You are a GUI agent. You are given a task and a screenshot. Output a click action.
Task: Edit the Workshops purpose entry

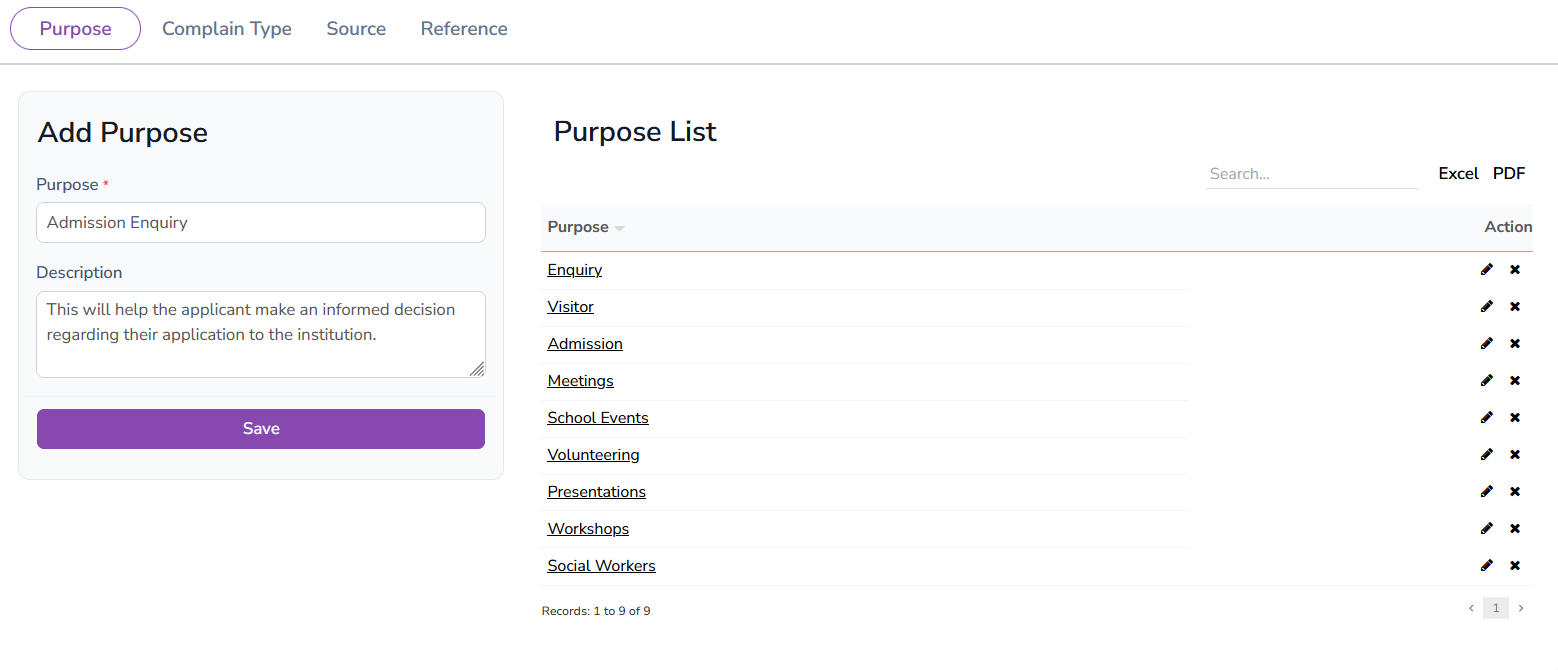point(1487,528)
